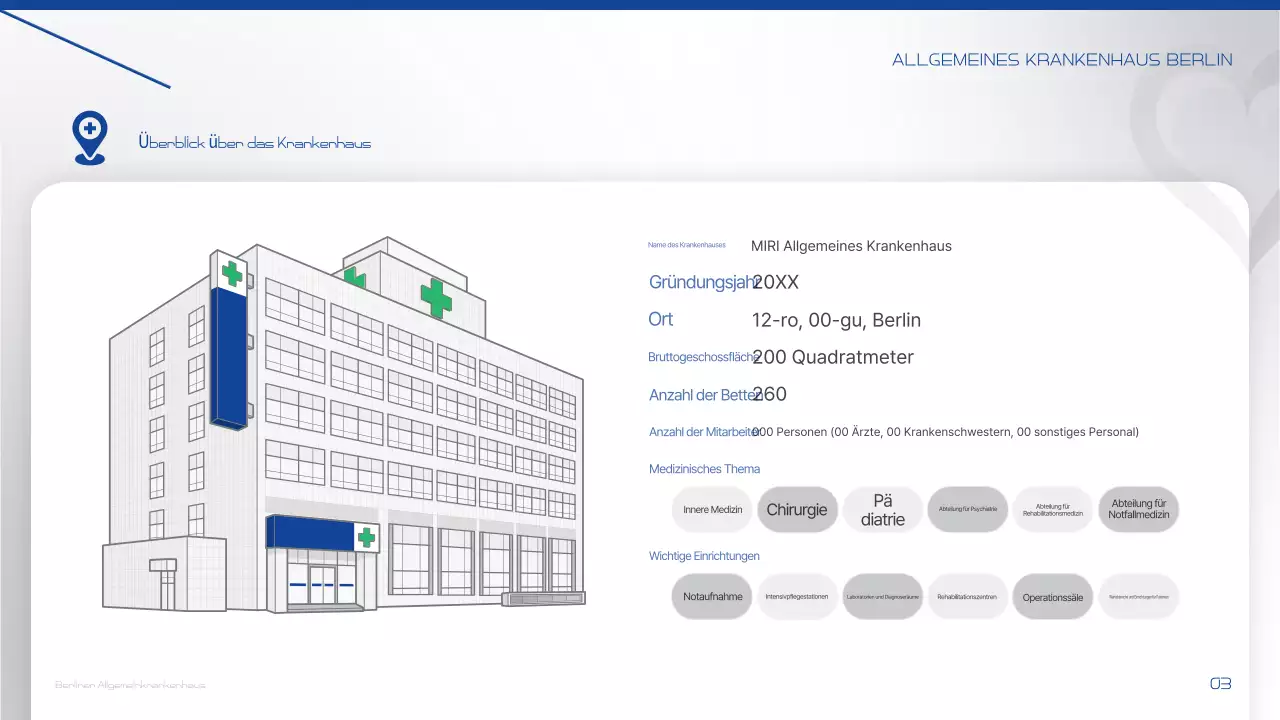Select the Rehabilitationszentren pill

pyautogui.click(x=967, y=596)
